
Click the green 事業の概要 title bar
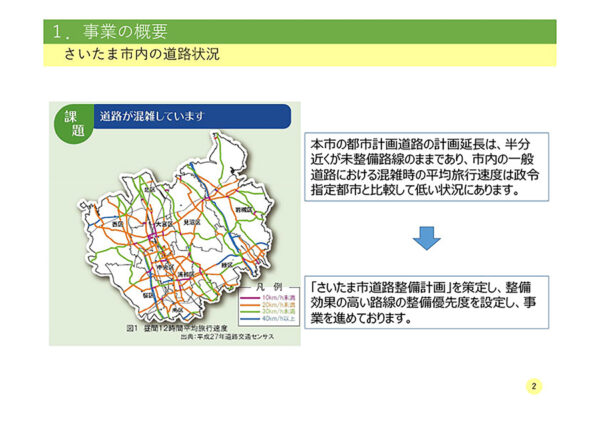click(x=300, y=31)
